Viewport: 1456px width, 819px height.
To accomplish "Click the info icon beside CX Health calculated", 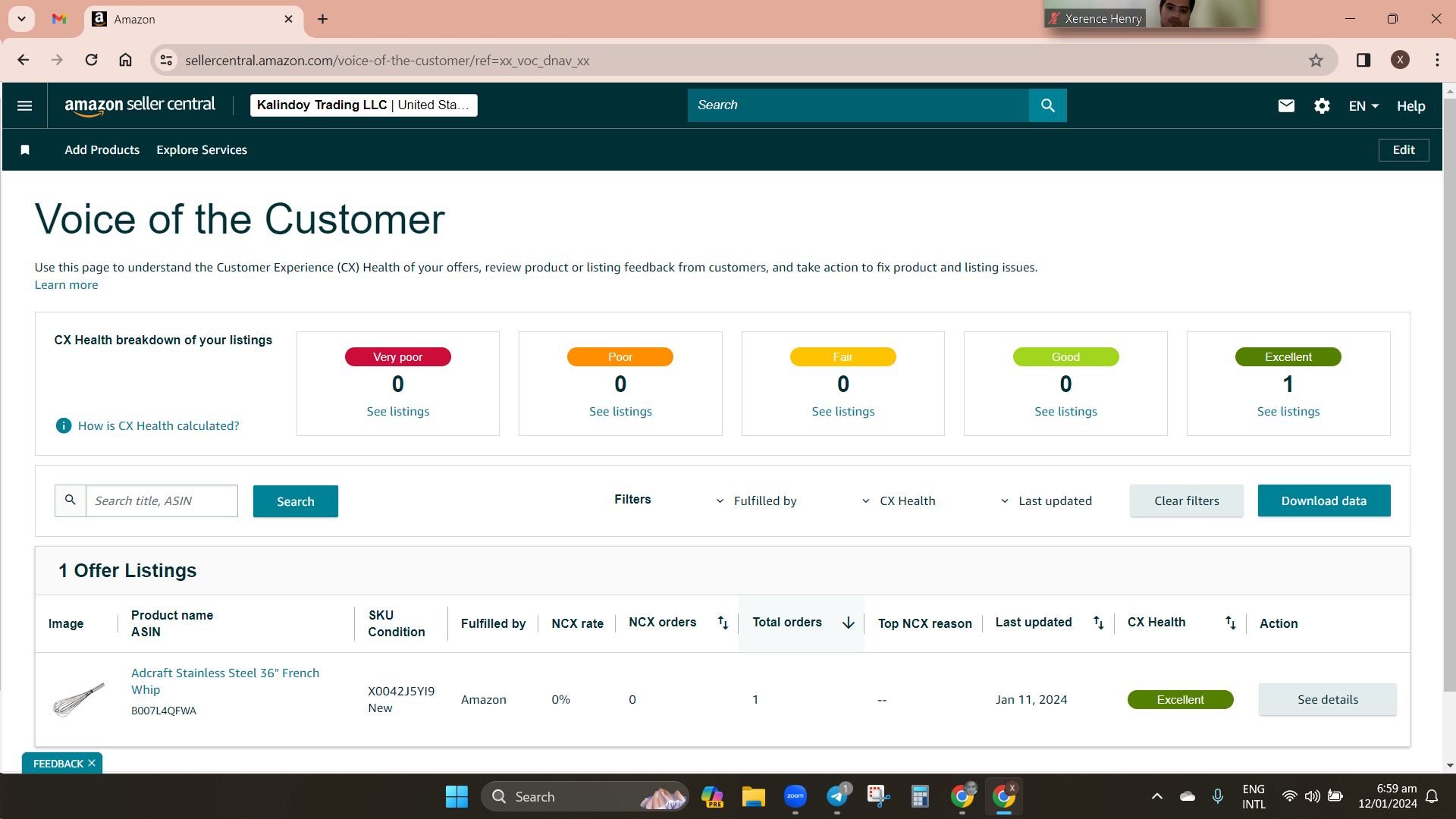I will tap(64, 425).
